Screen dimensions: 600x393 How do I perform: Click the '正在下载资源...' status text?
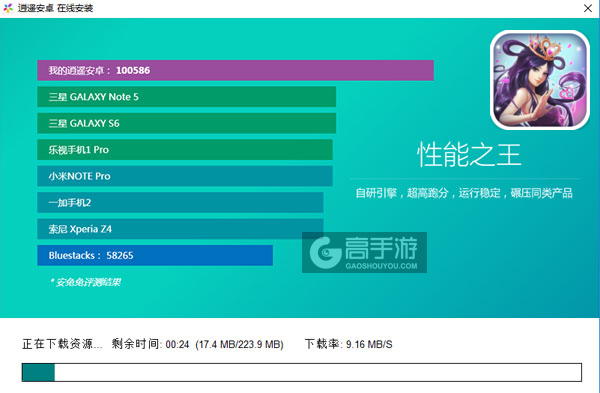pos(62,344)
